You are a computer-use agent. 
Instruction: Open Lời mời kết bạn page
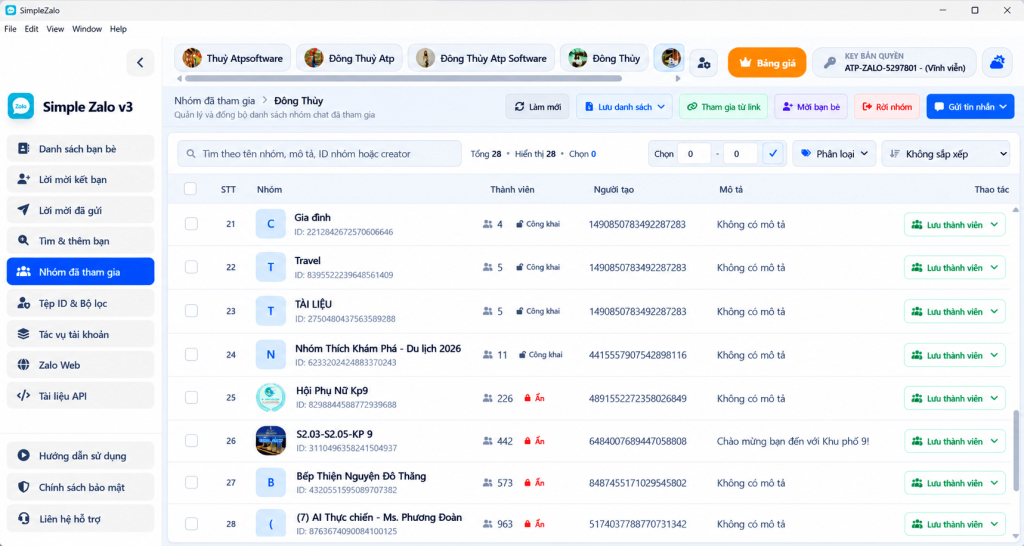coord(80,179)
